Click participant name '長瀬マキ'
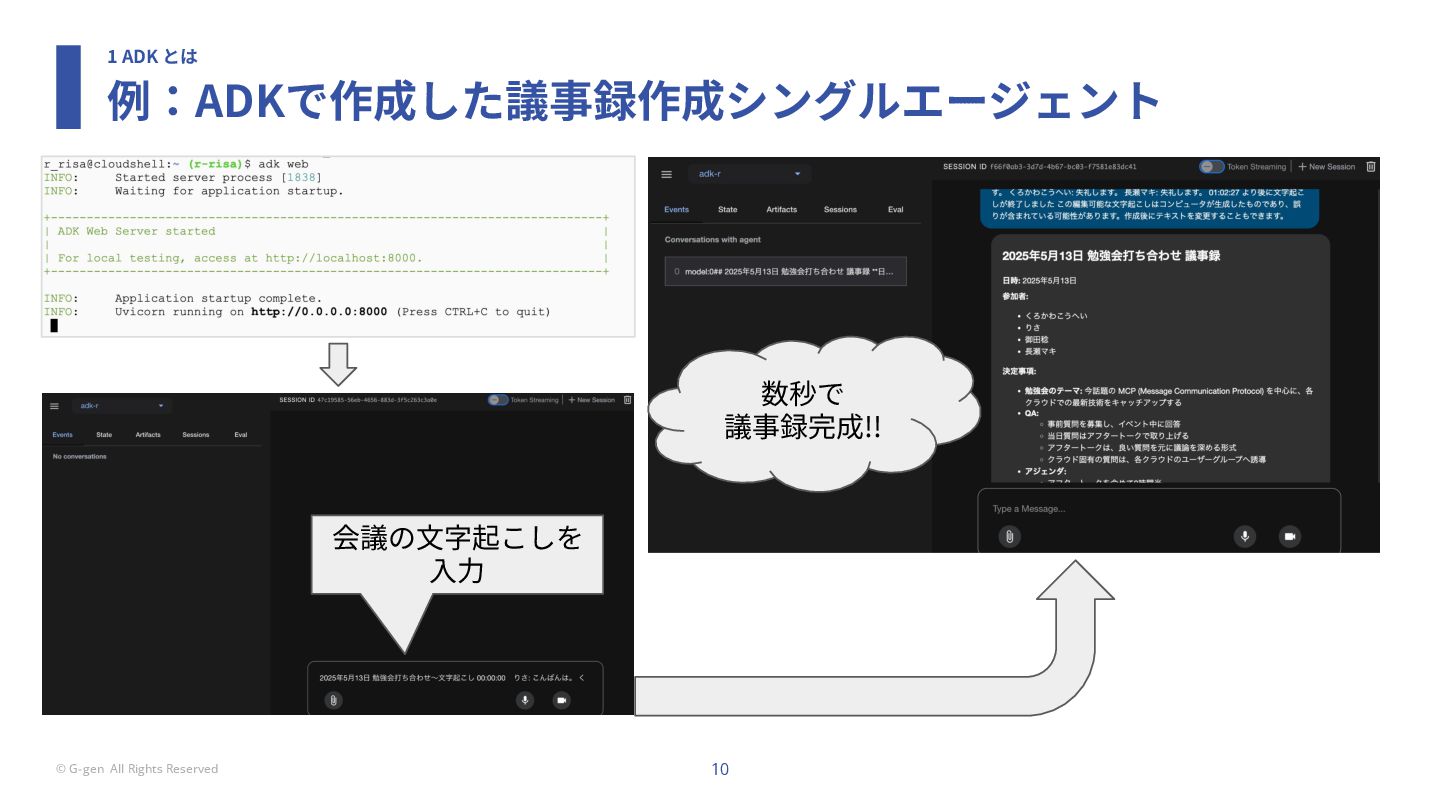Screen dimensions: 1440x810 [x=1042, y=352]
